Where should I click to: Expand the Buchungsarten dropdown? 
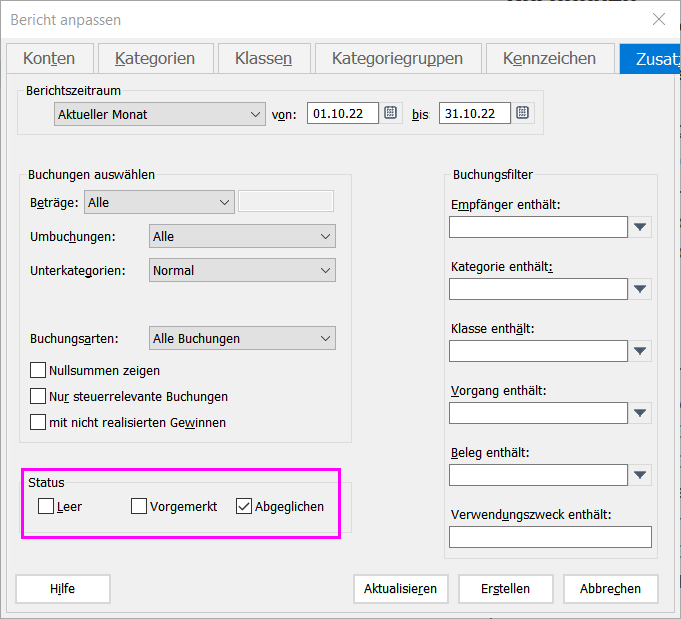[x=242, y=339]
